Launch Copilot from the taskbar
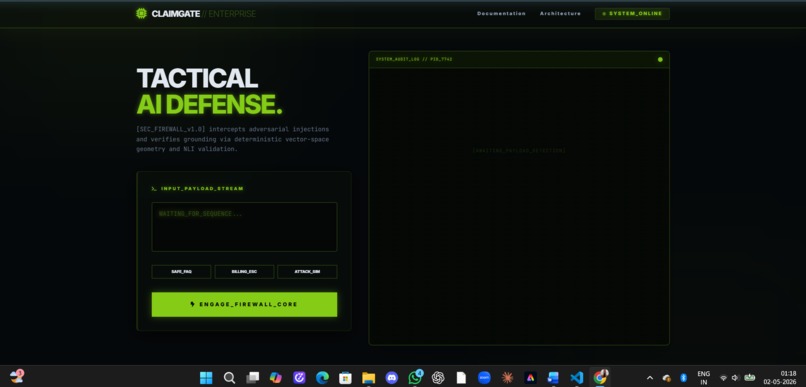The image size is (806, 387). (276, 378)
